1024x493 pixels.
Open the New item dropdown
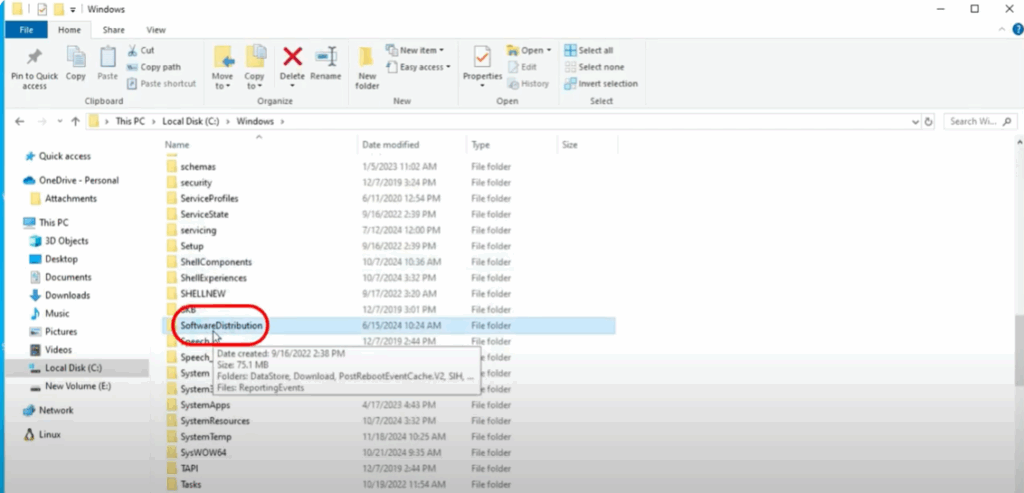pos(415,50)
